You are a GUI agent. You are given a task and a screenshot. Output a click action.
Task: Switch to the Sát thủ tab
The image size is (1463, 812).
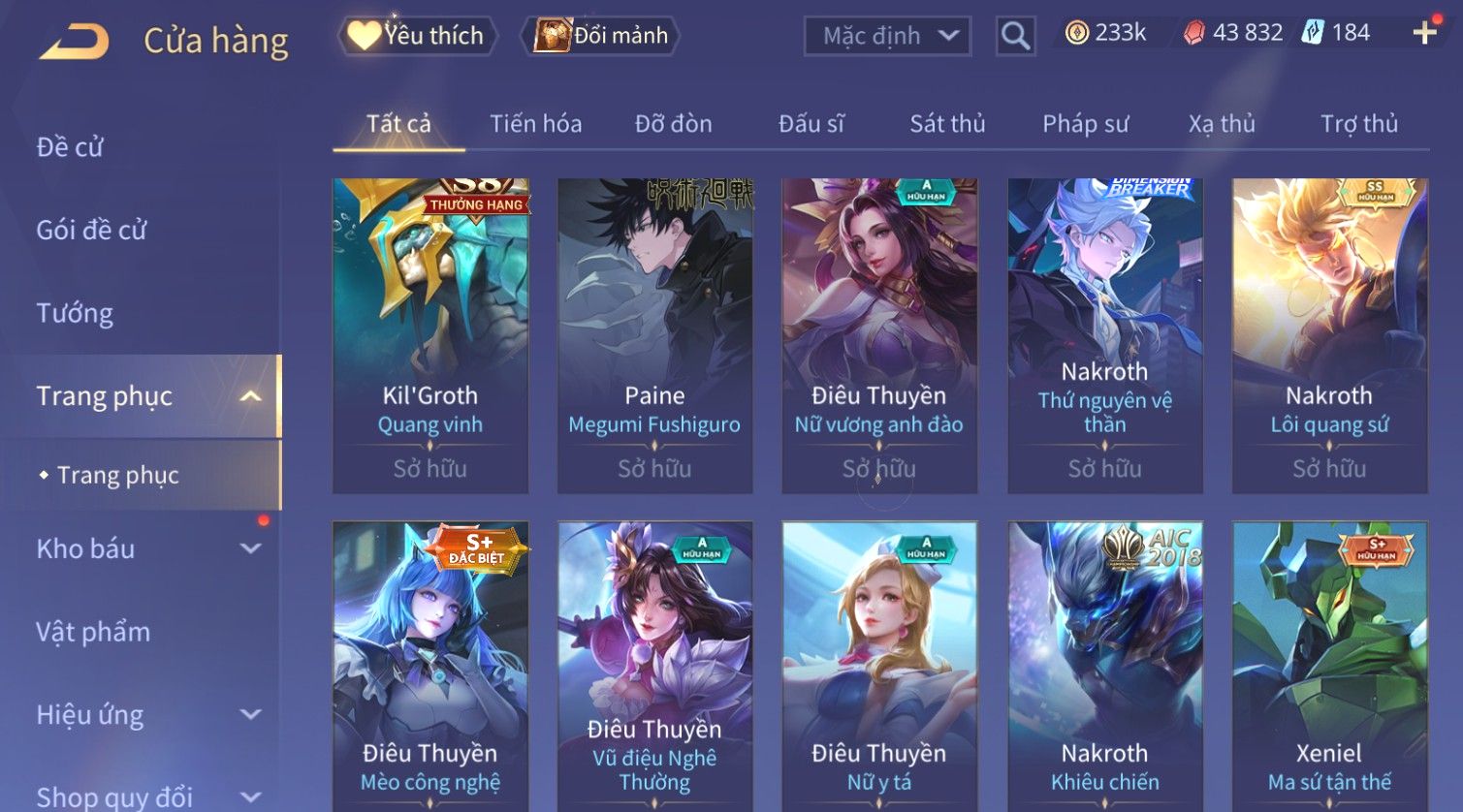pos(947,124)
